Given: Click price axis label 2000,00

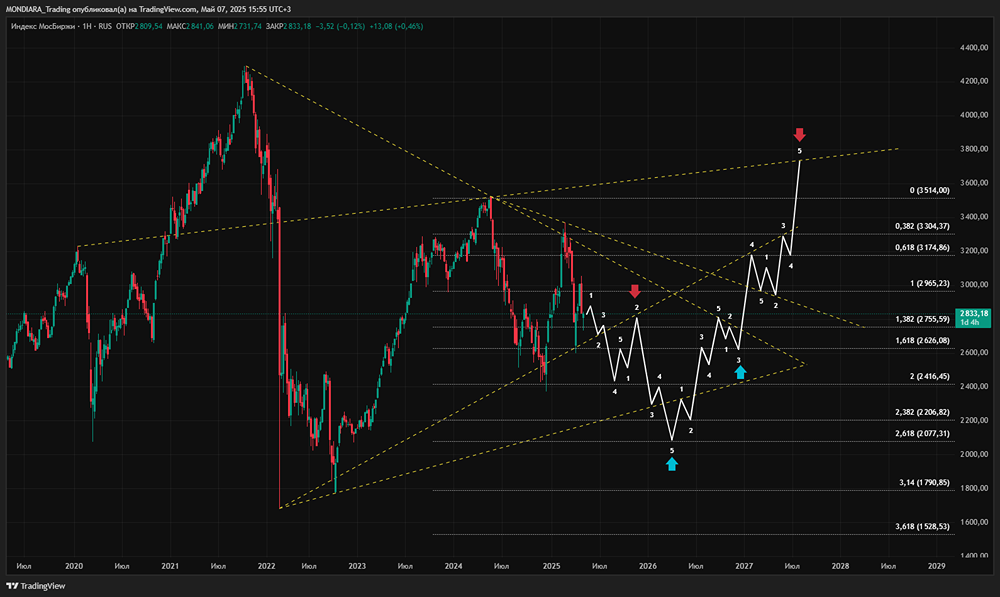Looking at the screenshot, I should pyautogui.click(x=974, y=455).
